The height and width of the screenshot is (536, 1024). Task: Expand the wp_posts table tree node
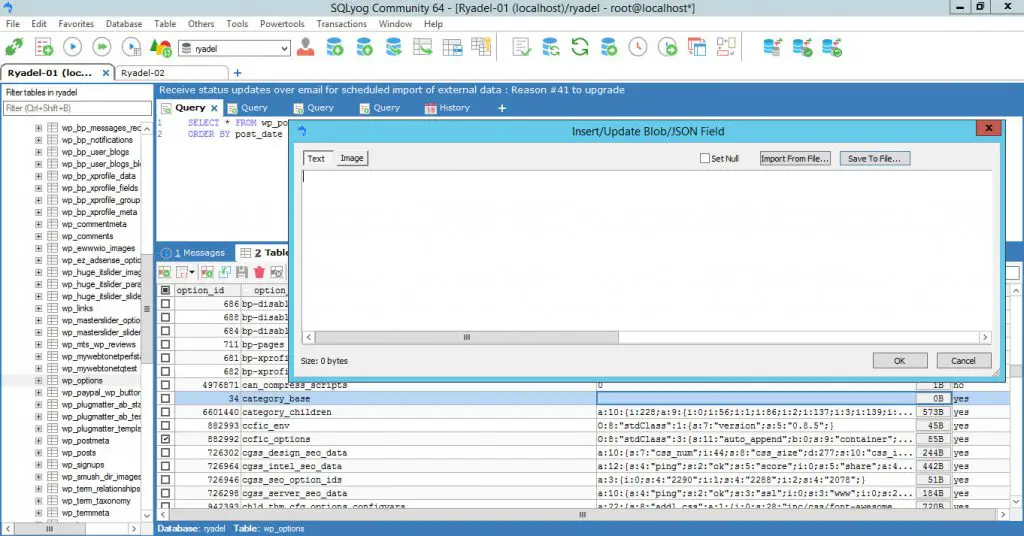pos(39,453)
